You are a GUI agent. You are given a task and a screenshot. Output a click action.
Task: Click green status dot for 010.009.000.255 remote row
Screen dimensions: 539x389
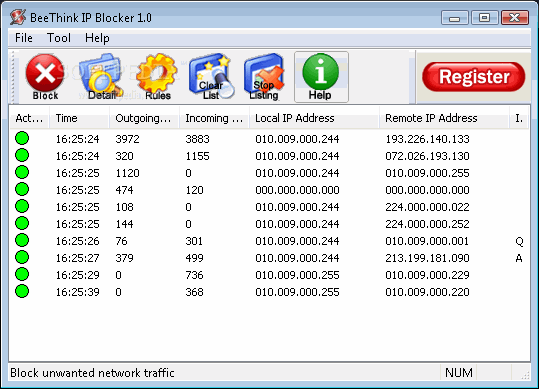click(x=22, y=172)
